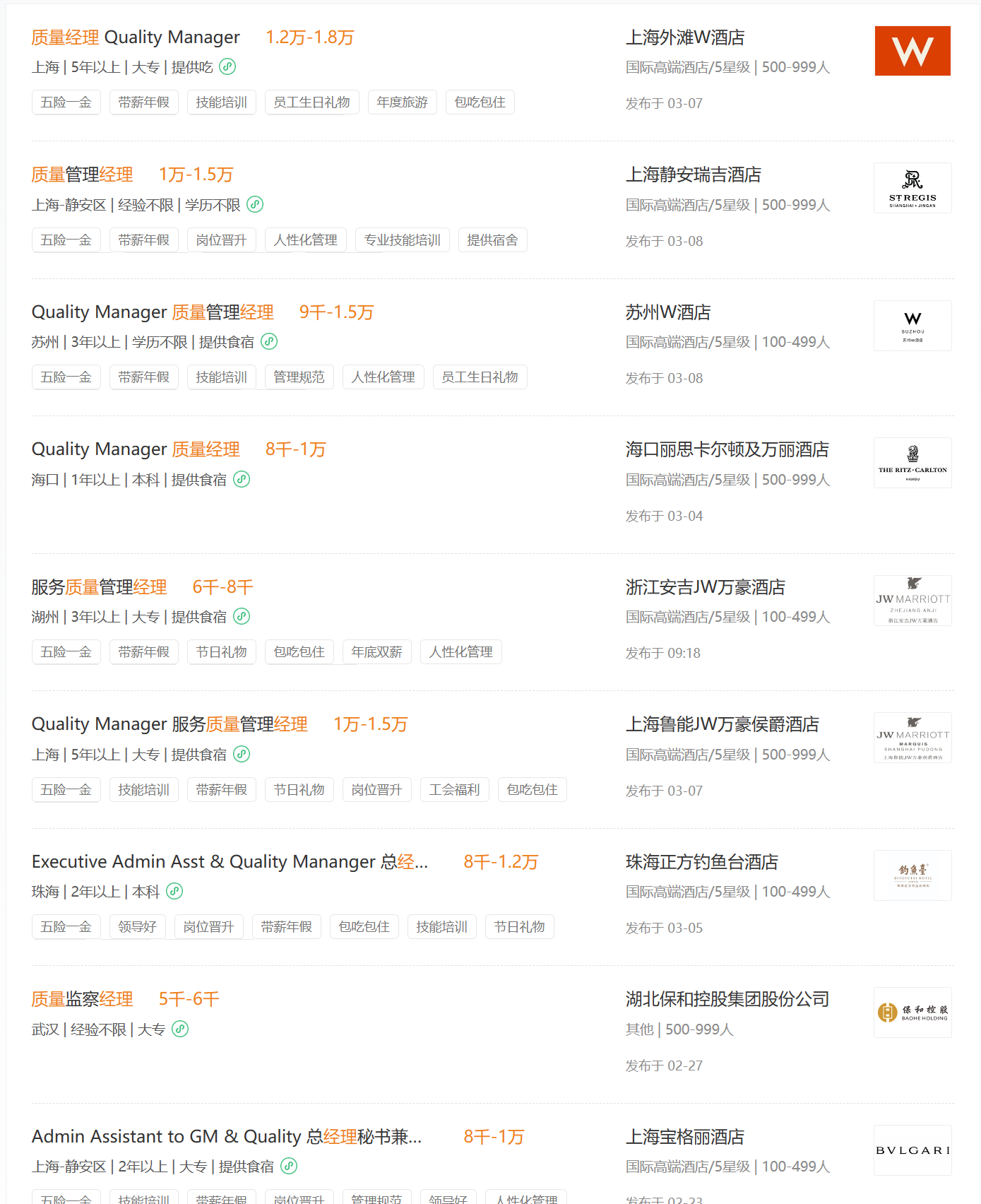The width and height of the screenshot is (981, 1204).
Task: Click green link icon in 海口 job listing
Action: pos(242,479)
